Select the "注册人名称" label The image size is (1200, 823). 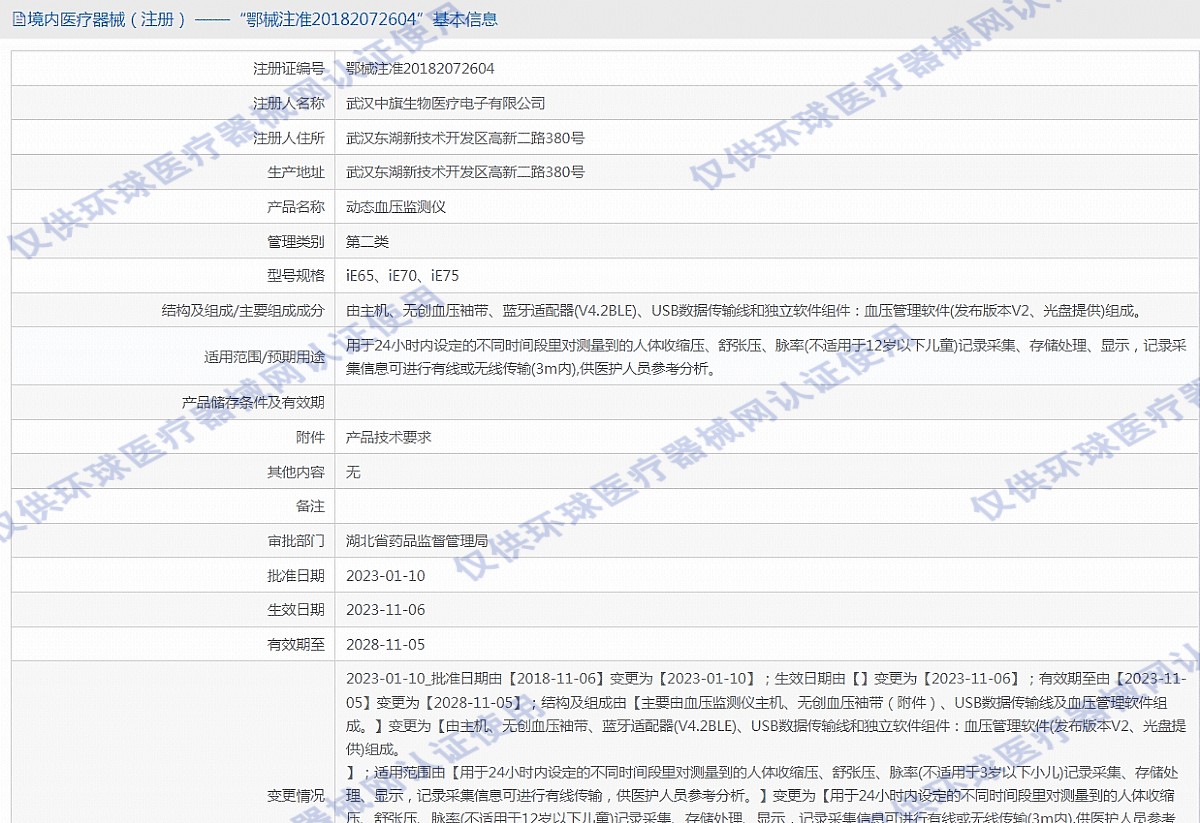pyautogui.click(x=289, y=103)
